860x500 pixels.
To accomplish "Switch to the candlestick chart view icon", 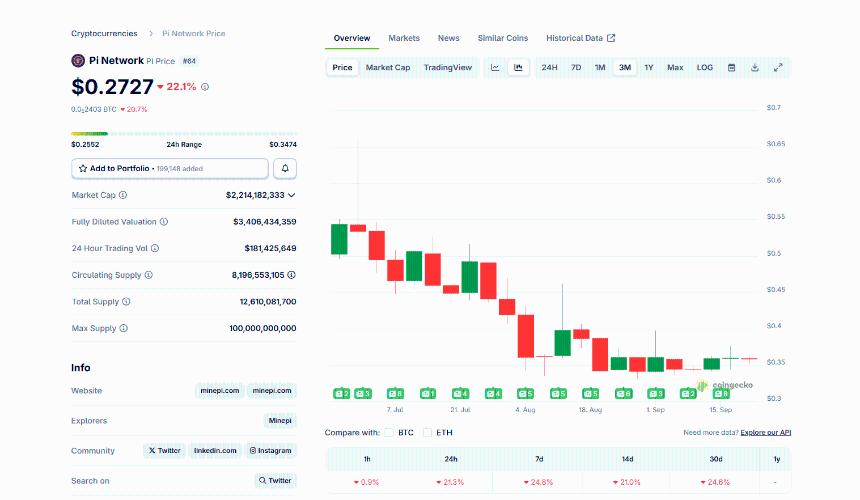I will pos(518,67).
